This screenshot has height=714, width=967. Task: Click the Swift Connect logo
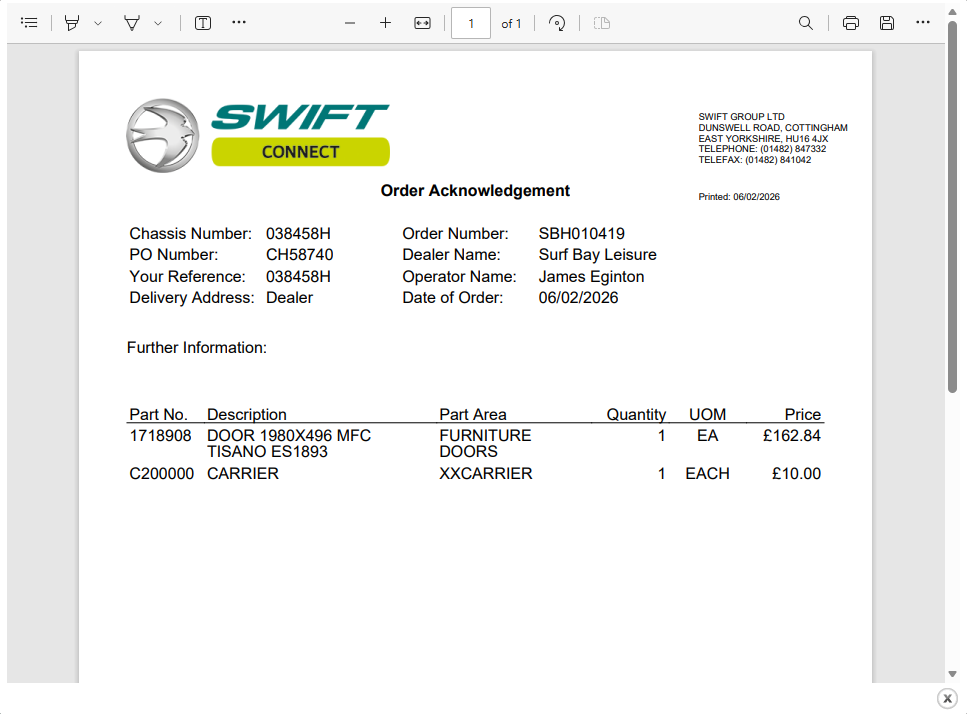pyautogui.click(x=258, y=135)
